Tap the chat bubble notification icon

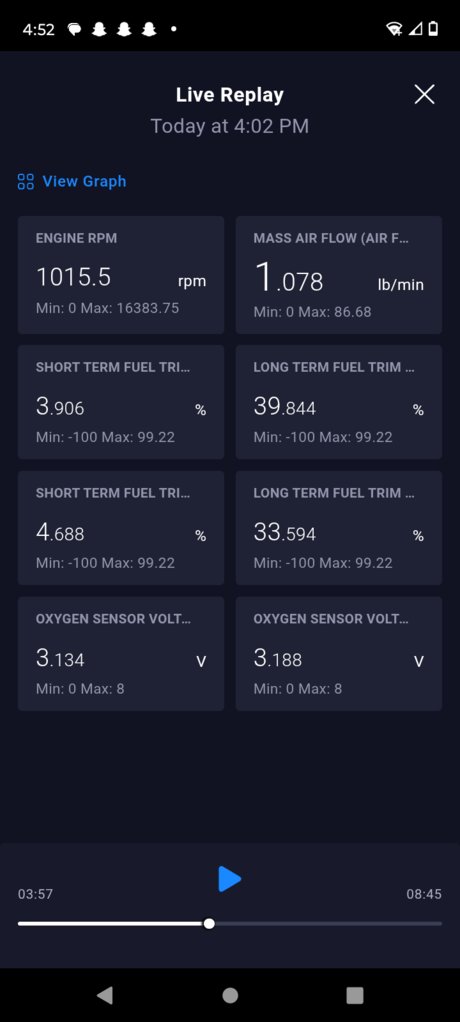[74, 29]
